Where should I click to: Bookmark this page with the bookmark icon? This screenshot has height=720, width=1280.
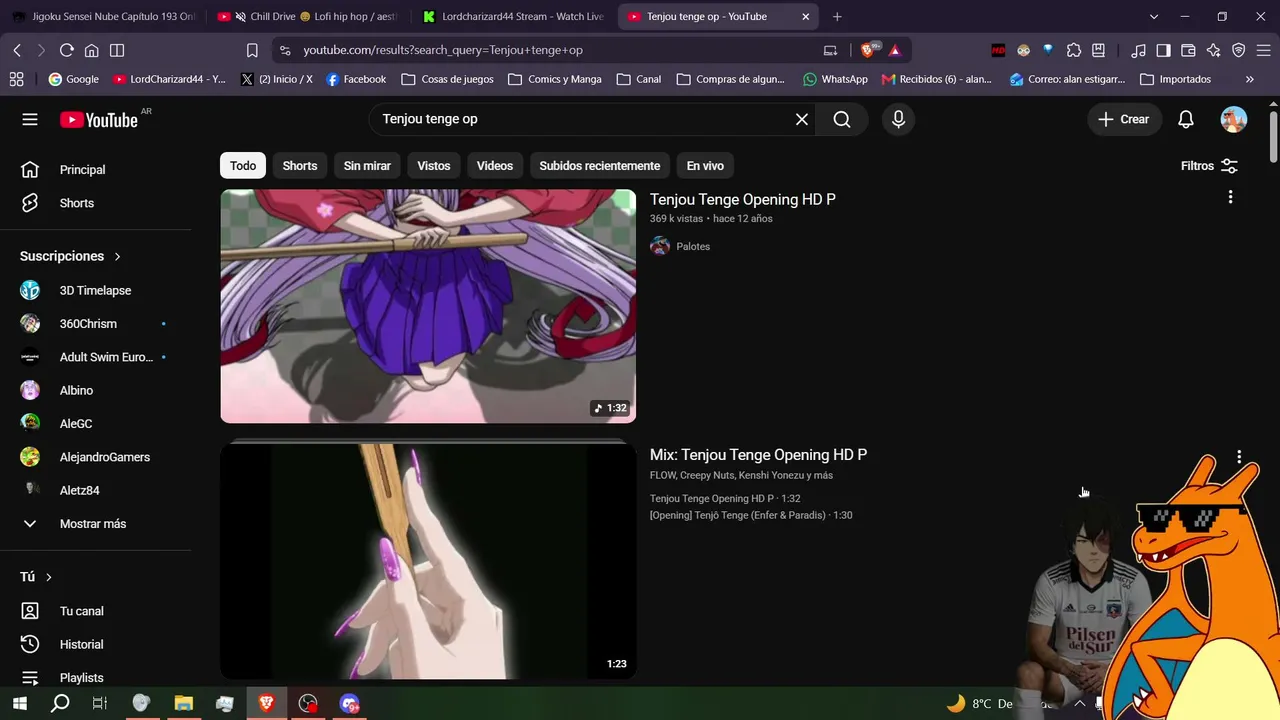pyautogui.click(x=252, y=50)
